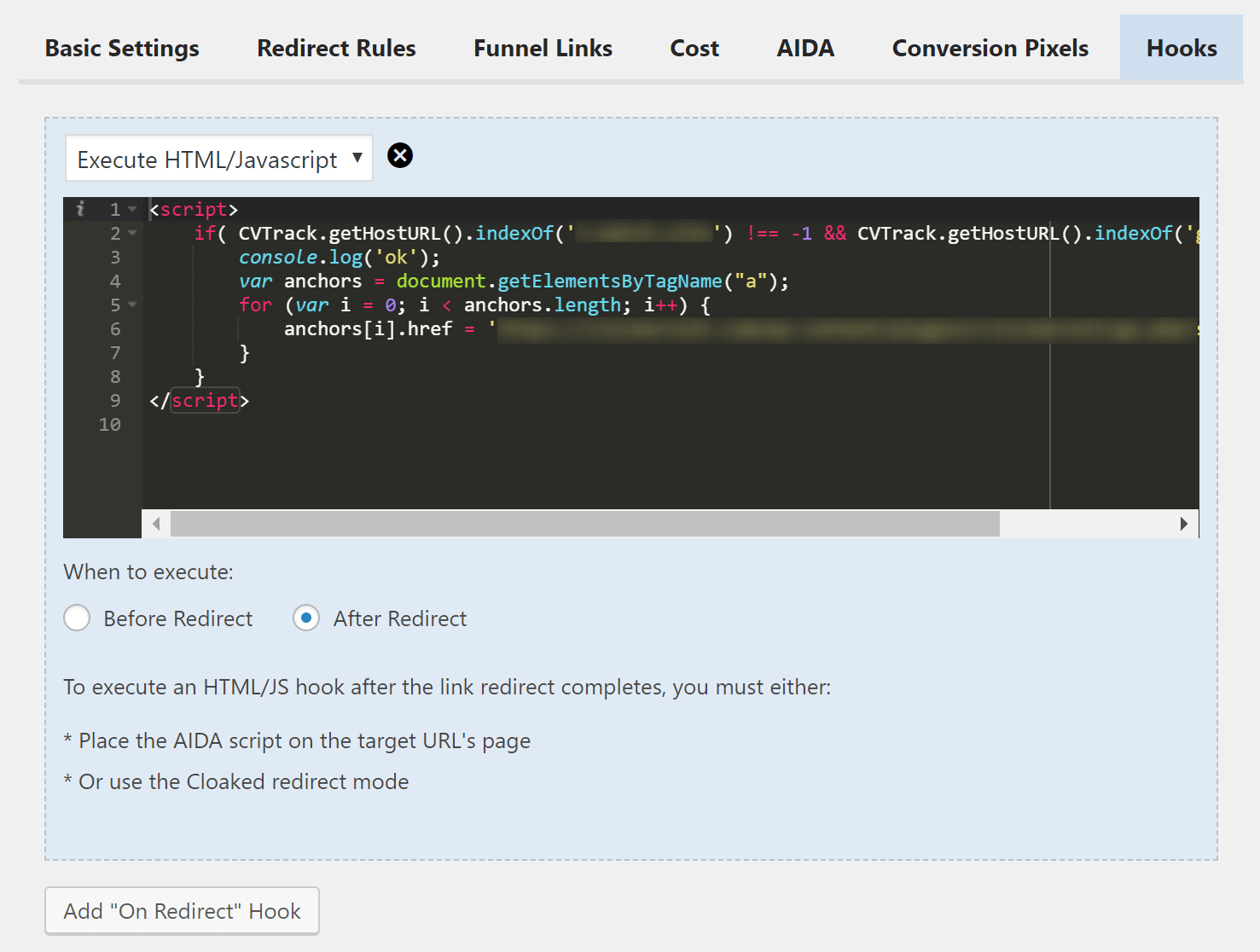Collapse code fold arrow on line 1
Viewport: 1260px width, 952px height.
(x=132, y=209)
